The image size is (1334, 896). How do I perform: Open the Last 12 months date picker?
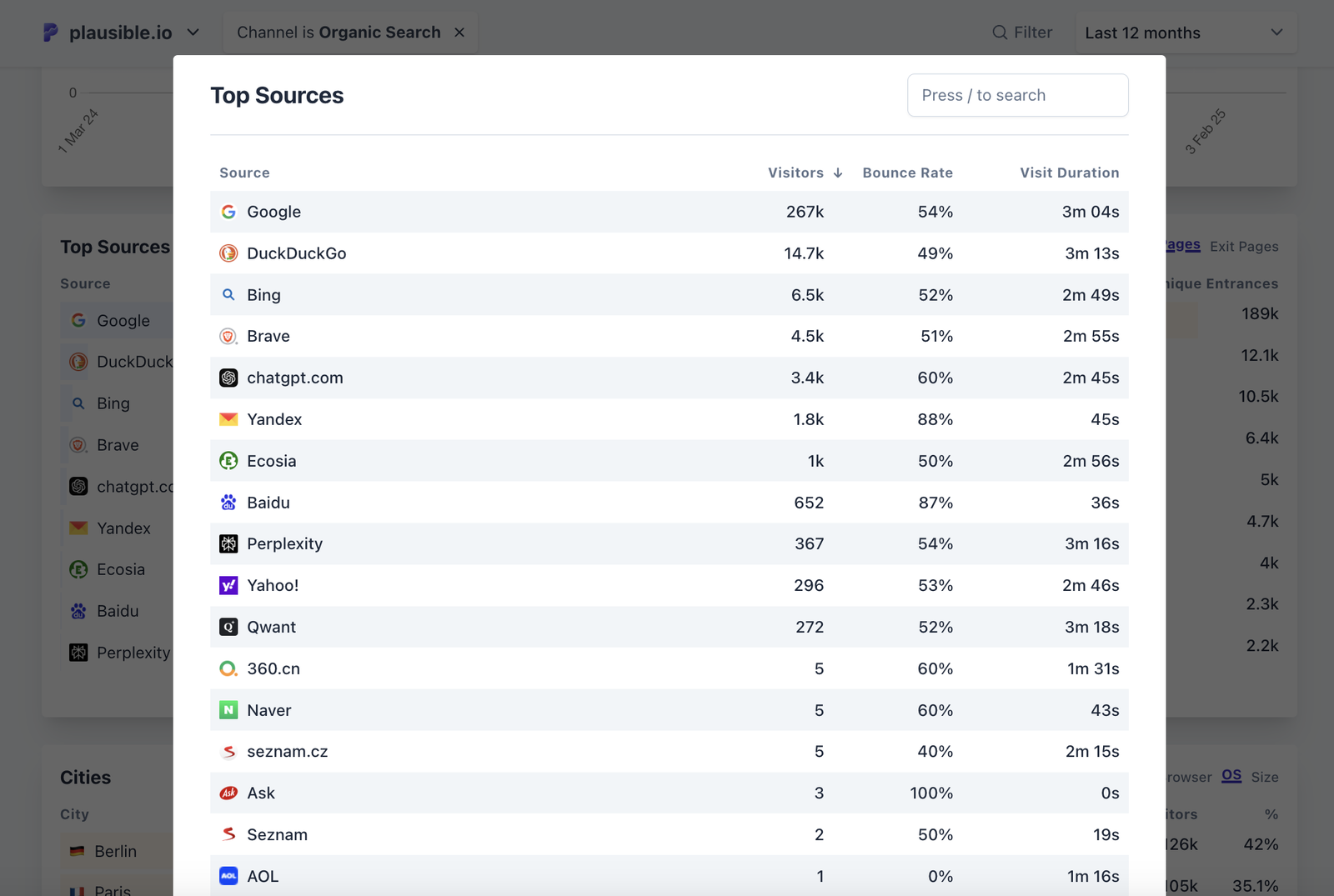(x=1186, y=33)
